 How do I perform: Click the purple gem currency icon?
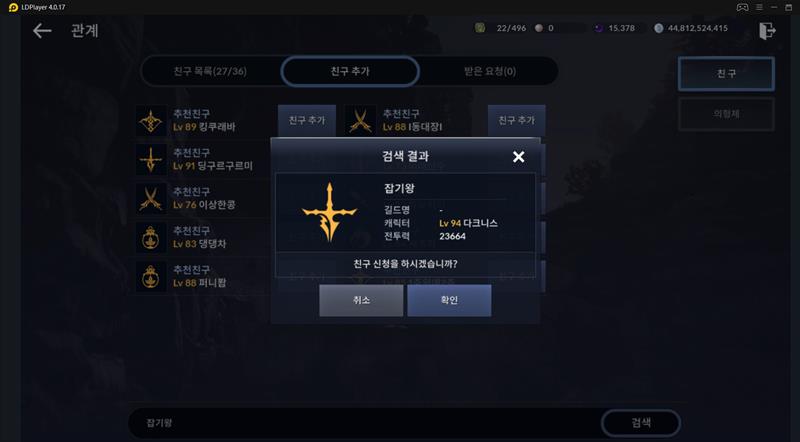pos(599,28)
